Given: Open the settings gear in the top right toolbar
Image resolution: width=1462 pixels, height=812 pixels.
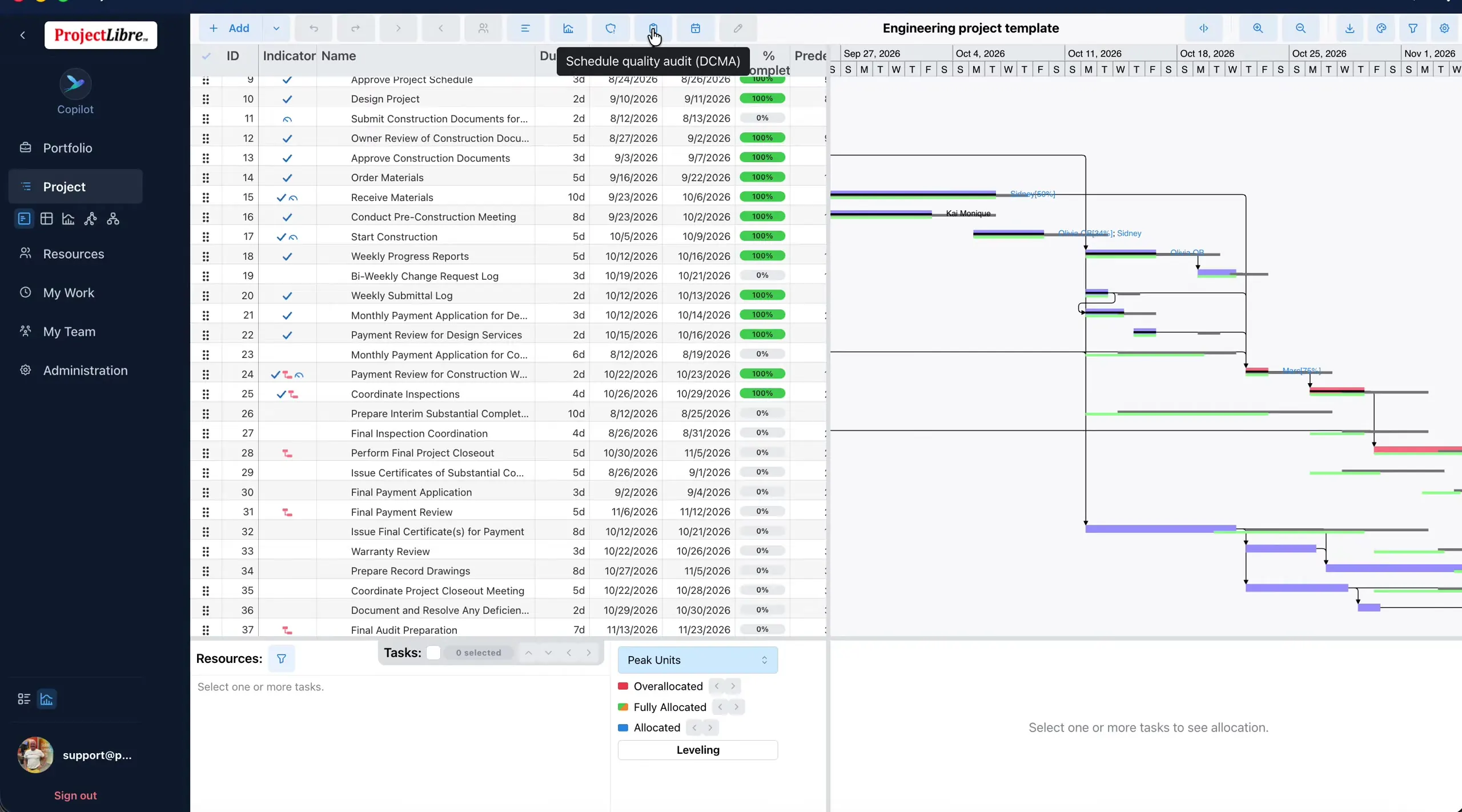Looking at the screenshot, I should click(1444, 28).
